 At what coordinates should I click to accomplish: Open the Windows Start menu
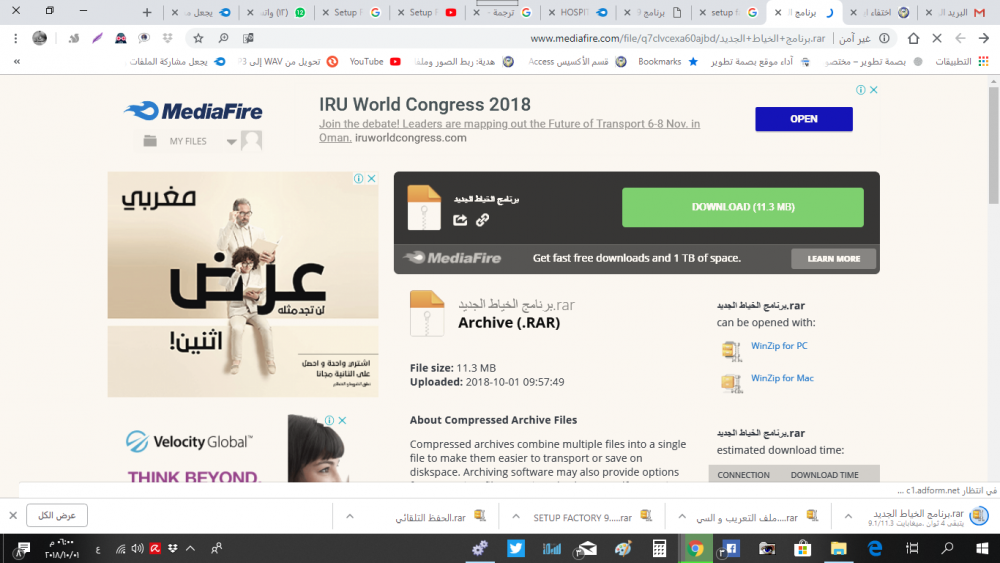pyautogui.click(x=982, y=548)
